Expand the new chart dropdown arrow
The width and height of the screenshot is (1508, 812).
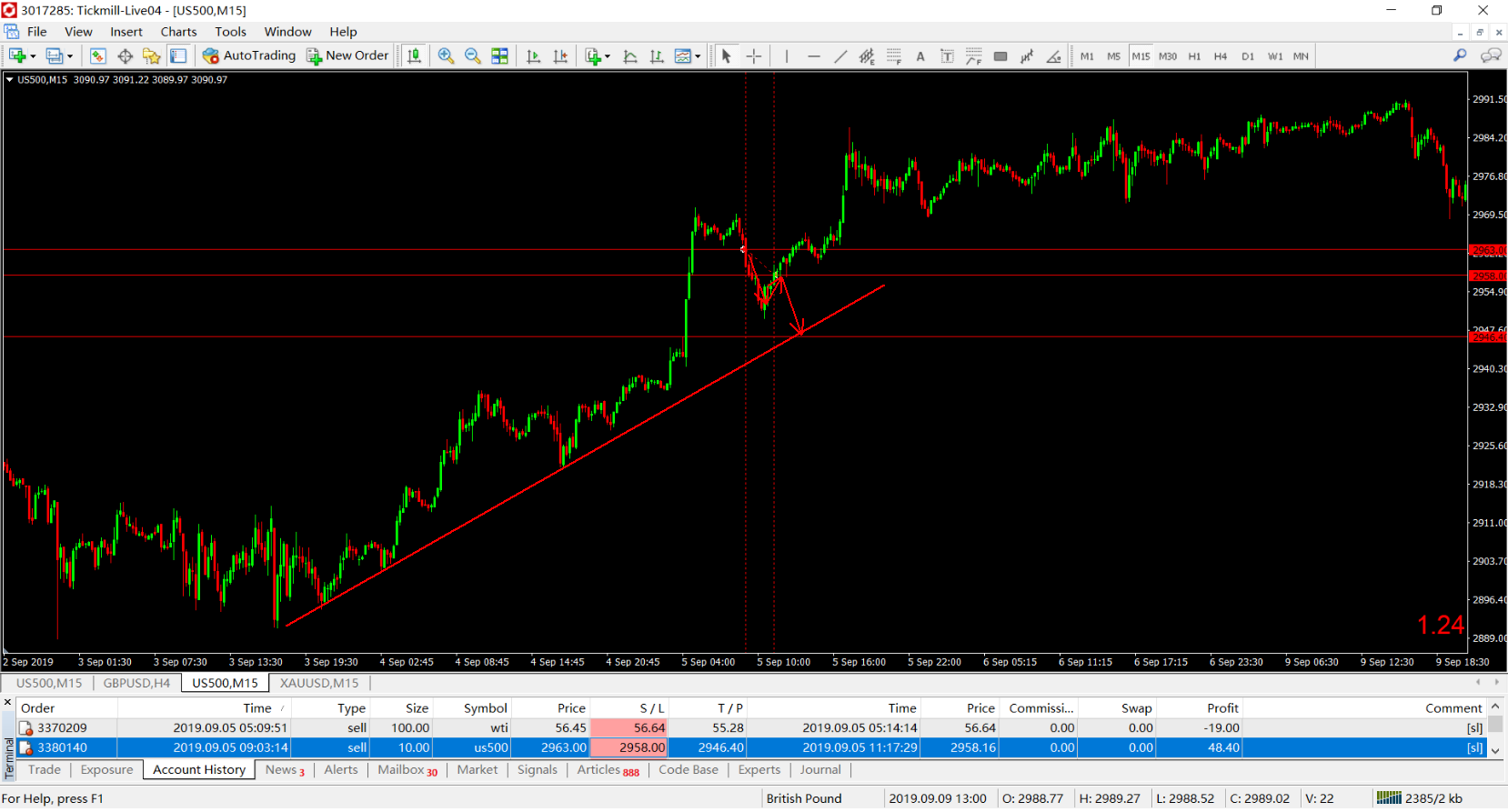(33, 56)
